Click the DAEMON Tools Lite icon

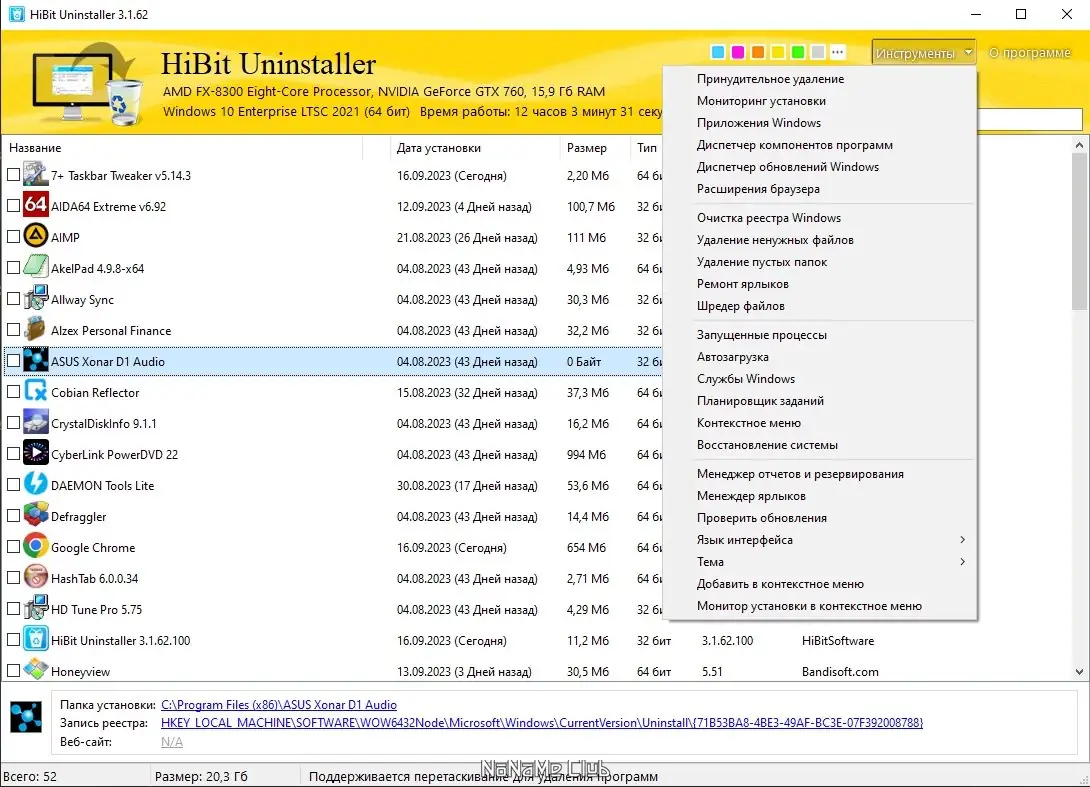coord(35,485)
